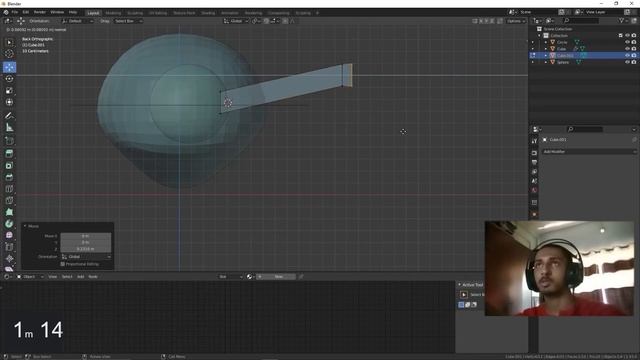Enable Proportional Editing checkbox in Move panel
640x360 pixels.
[x=62, y=264]
